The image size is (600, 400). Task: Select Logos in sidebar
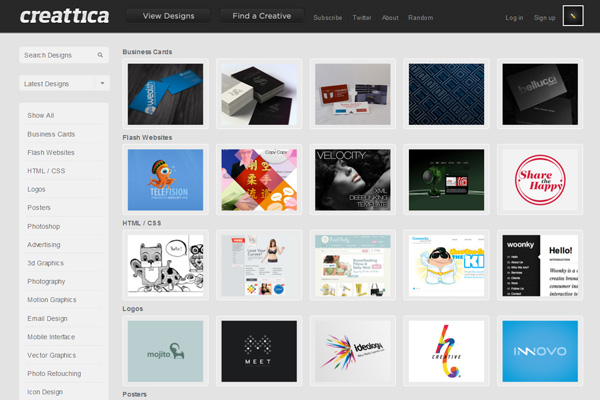[36, 189]
